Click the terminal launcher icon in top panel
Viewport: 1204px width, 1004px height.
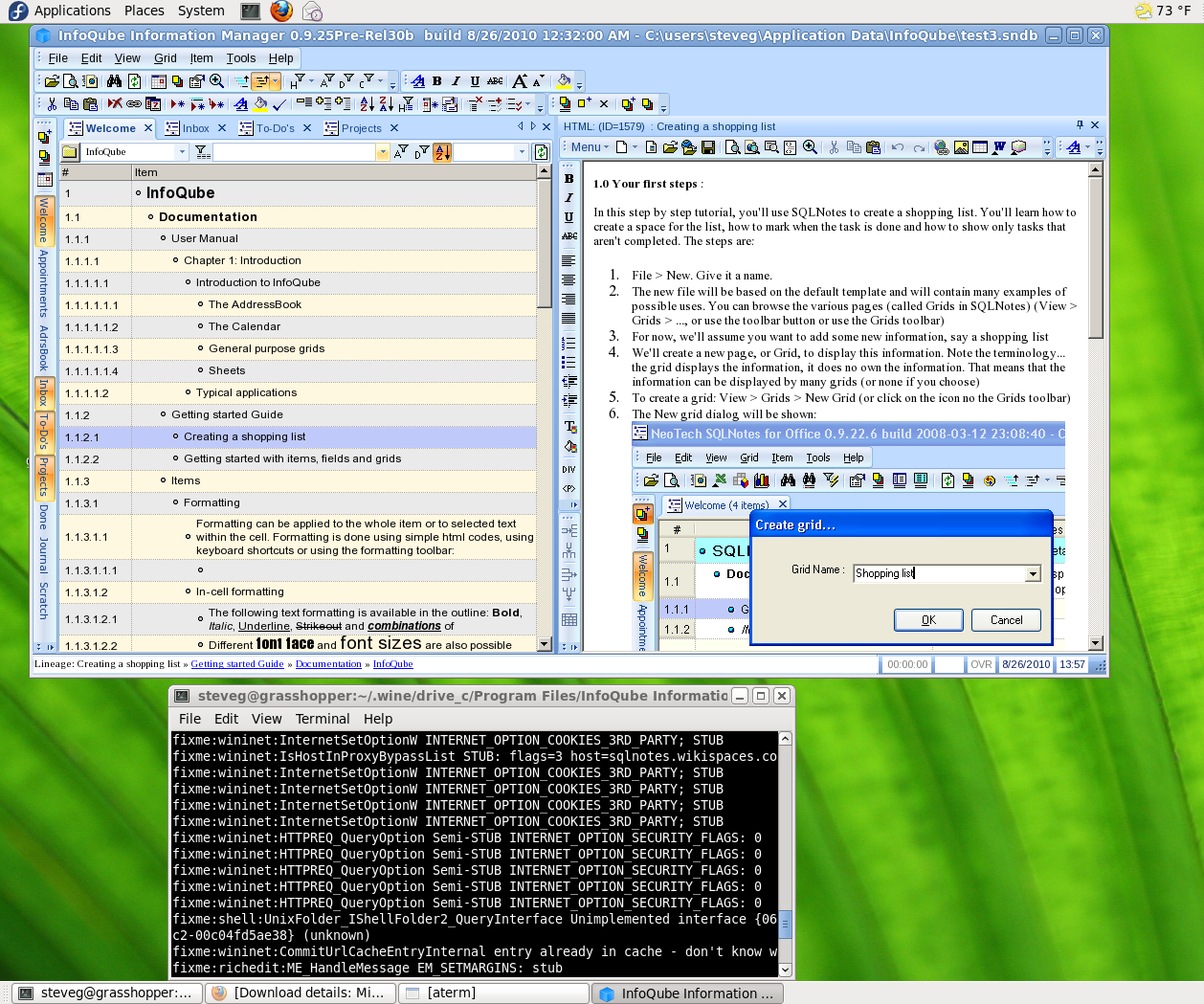(250, 11)
